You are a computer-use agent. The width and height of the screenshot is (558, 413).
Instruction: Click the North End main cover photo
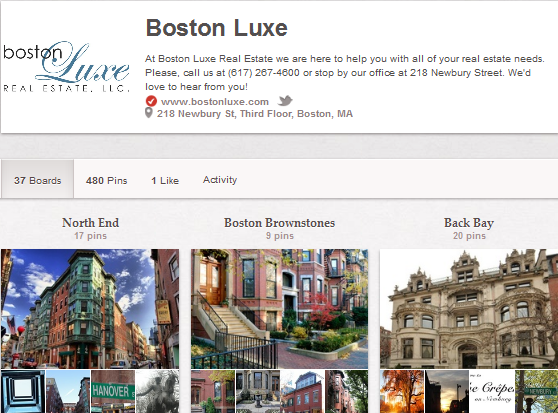click(90, 309)
